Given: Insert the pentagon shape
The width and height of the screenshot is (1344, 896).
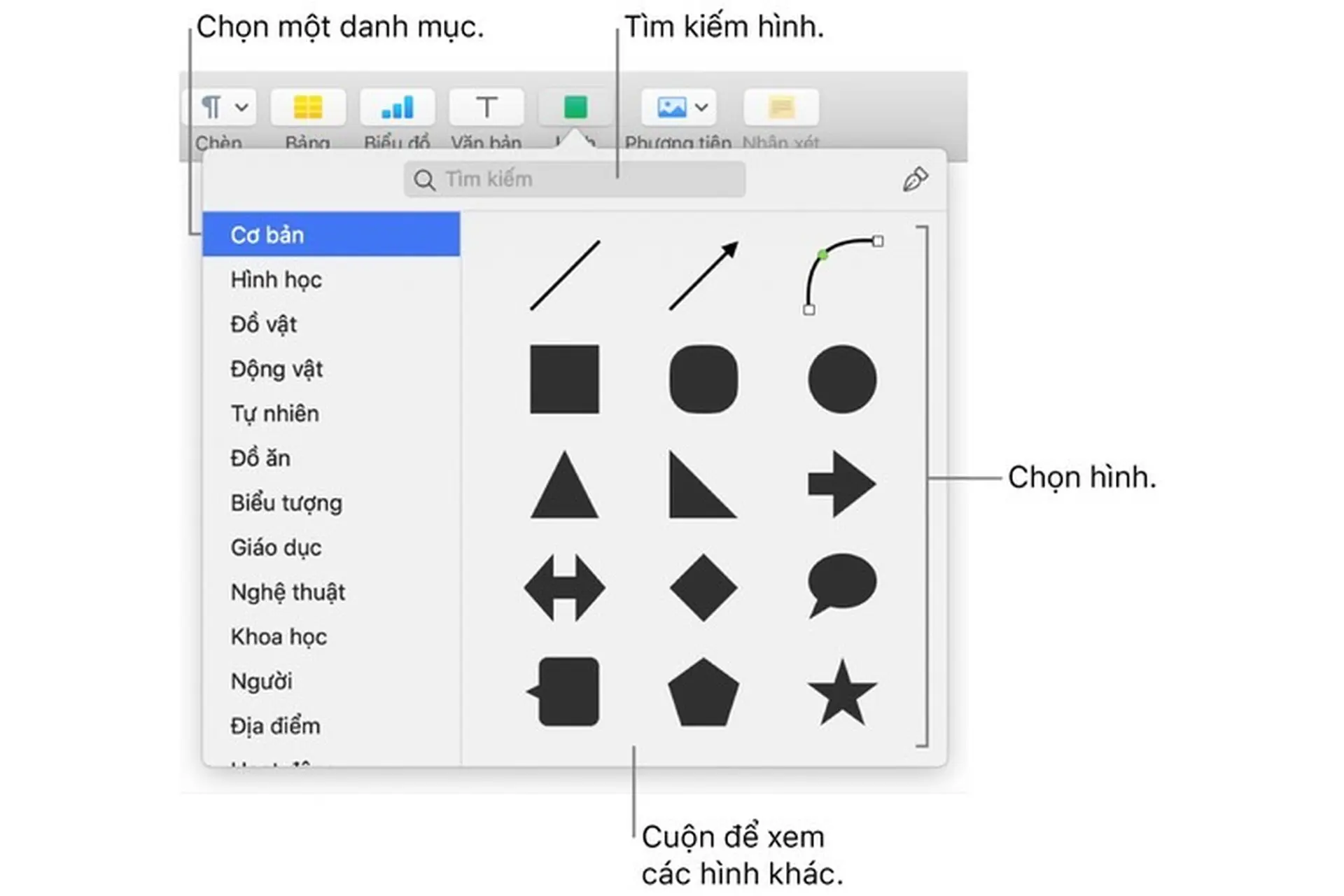Looking at the screenshot, I should [x=703, y=692].
